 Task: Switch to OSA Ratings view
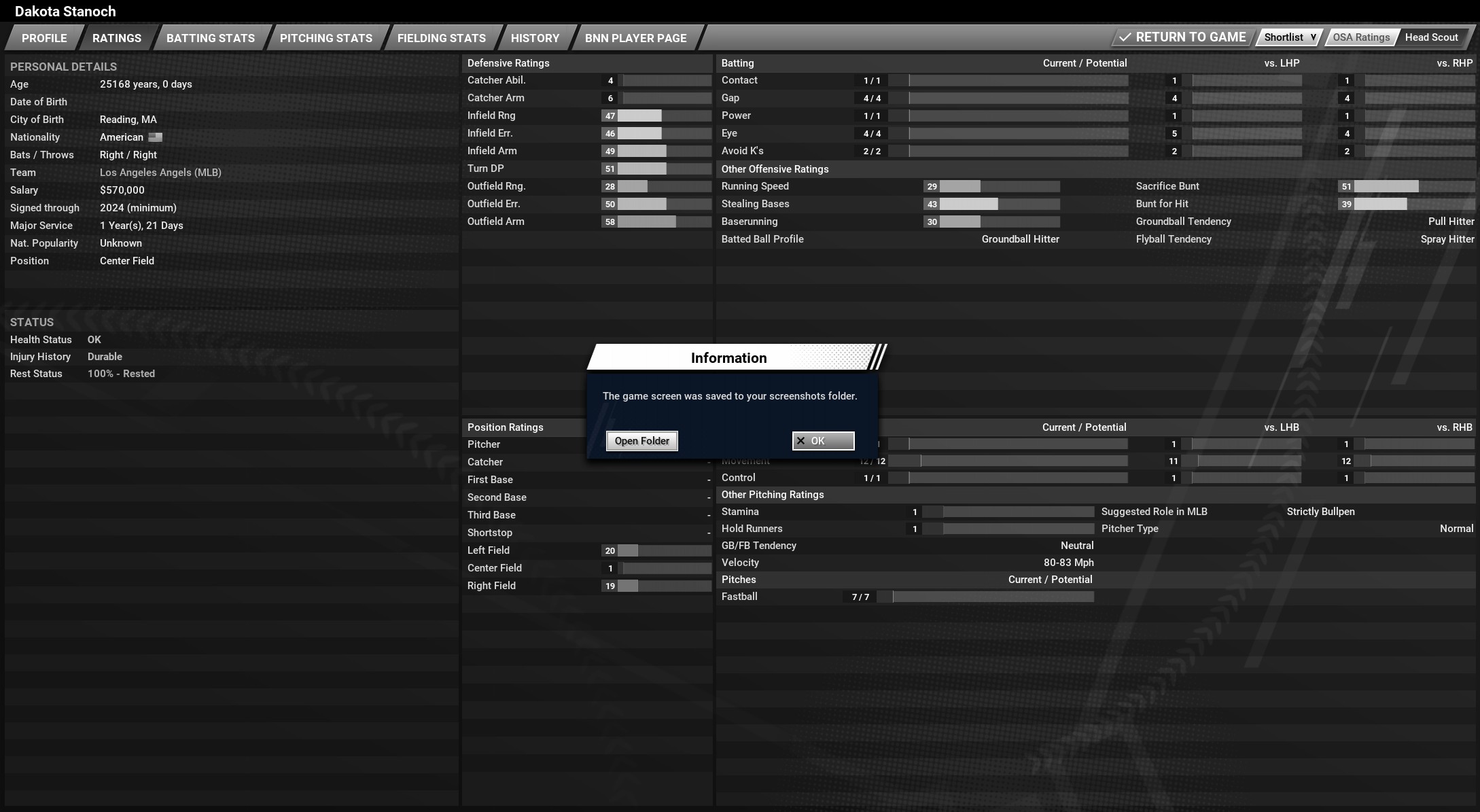[x=1360, y=37]
